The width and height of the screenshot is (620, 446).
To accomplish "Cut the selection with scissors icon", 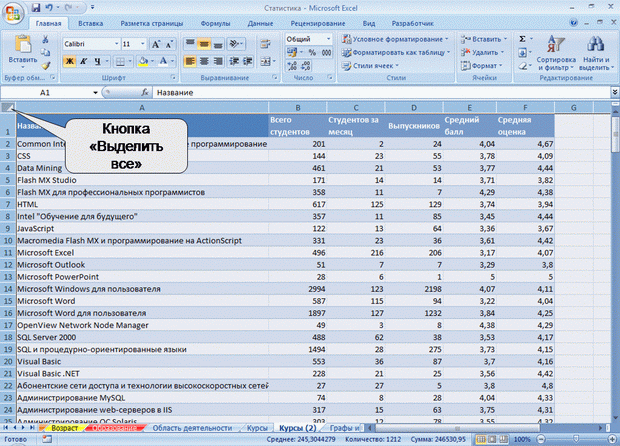I will pyautogui.click(x=45, y=39).
